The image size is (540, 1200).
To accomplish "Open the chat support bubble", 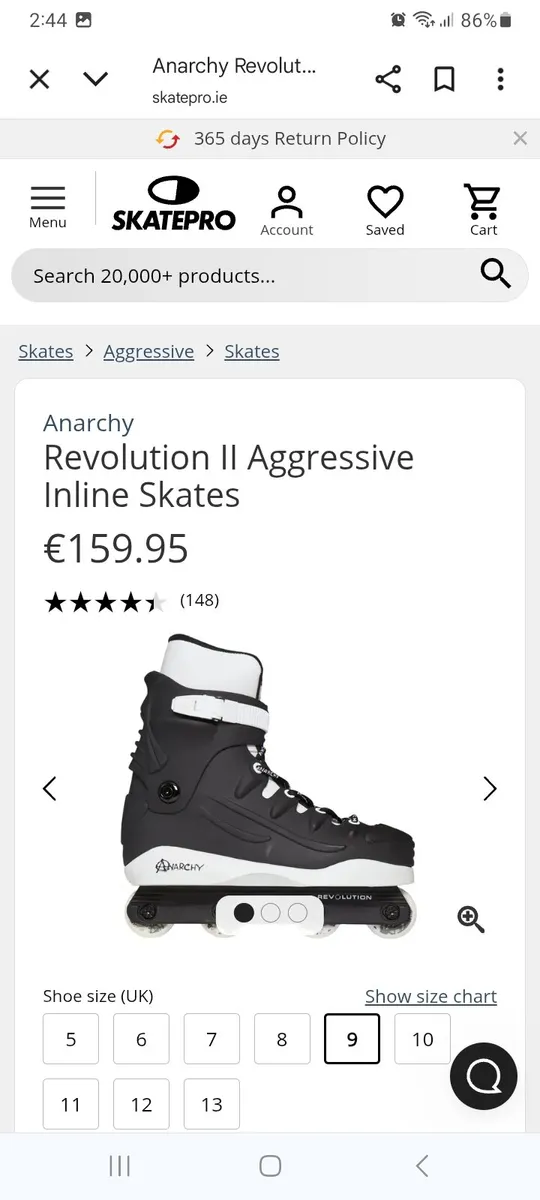I will (484, 1076).
